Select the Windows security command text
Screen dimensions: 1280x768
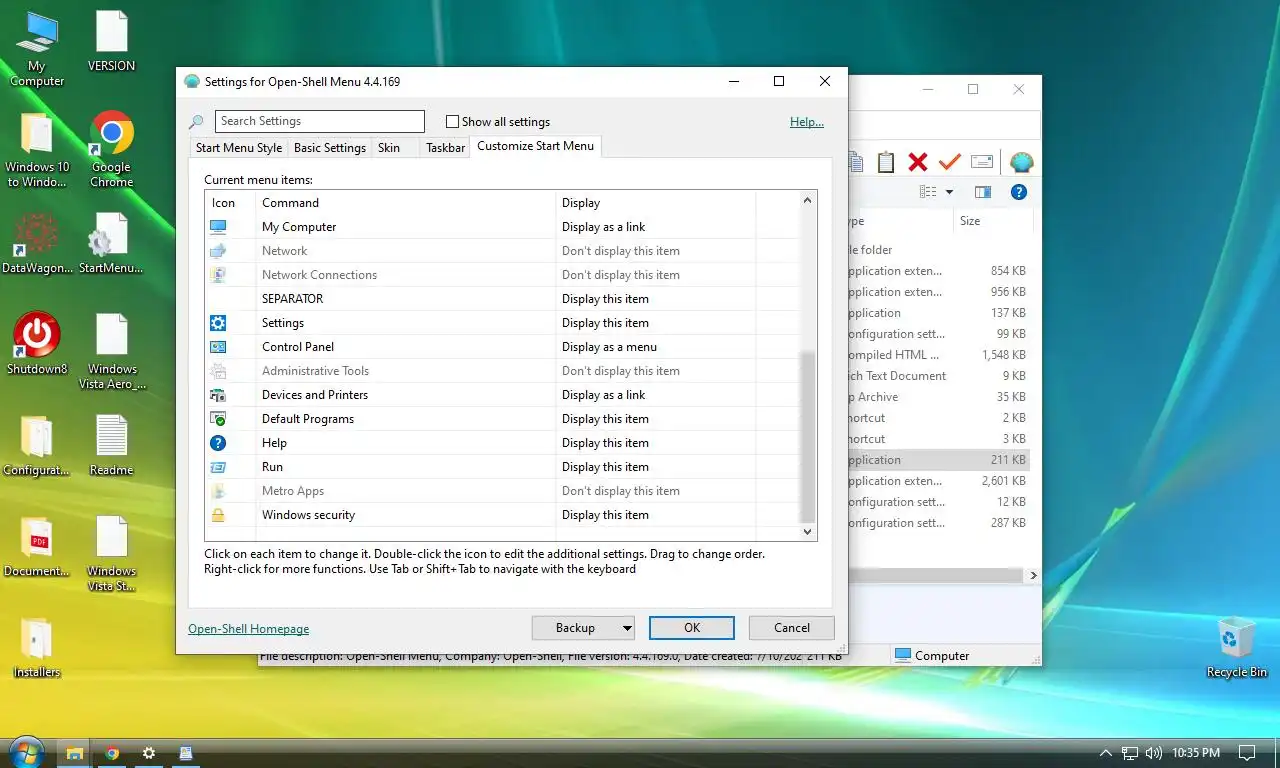coord(309,515)
